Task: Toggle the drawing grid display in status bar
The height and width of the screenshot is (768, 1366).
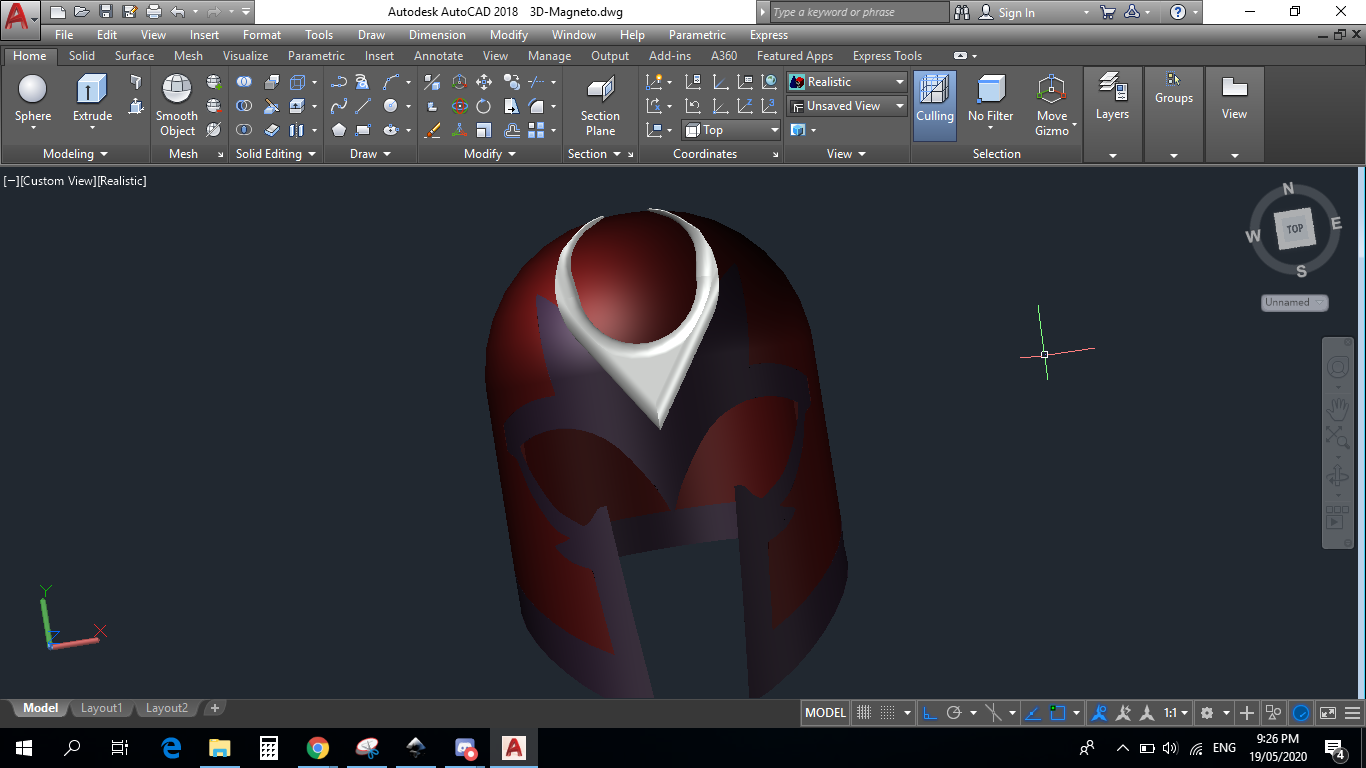Action: pos(865,713)
